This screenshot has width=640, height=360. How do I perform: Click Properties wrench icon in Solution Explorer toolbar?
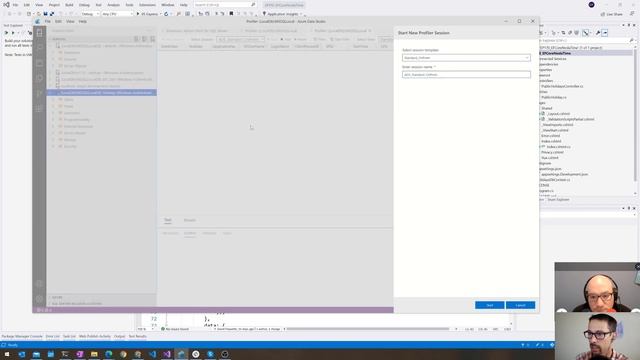[598, 33]
